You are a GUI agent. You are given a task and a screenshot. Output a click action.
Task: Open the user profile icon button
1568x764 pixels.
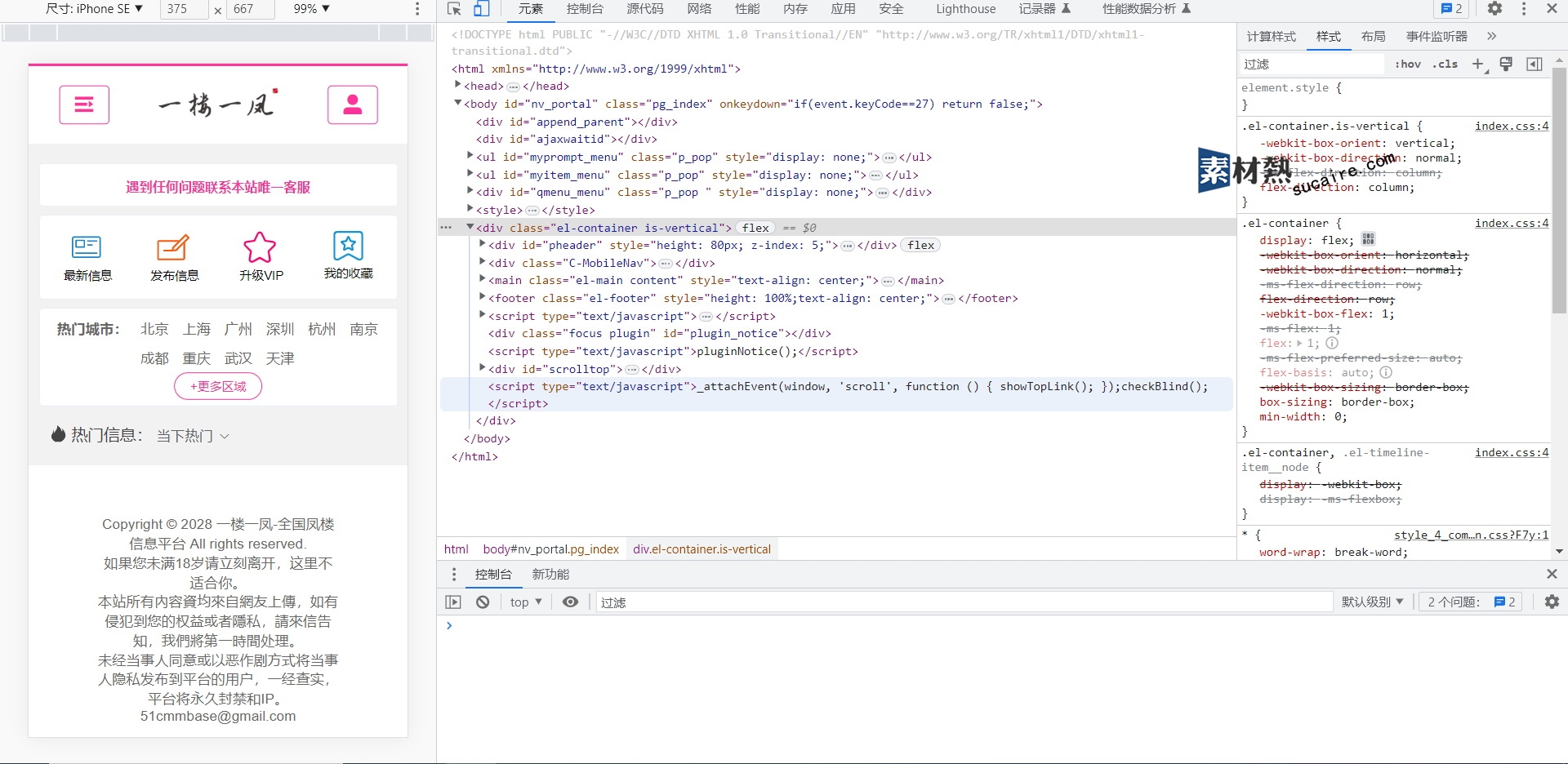353,104
